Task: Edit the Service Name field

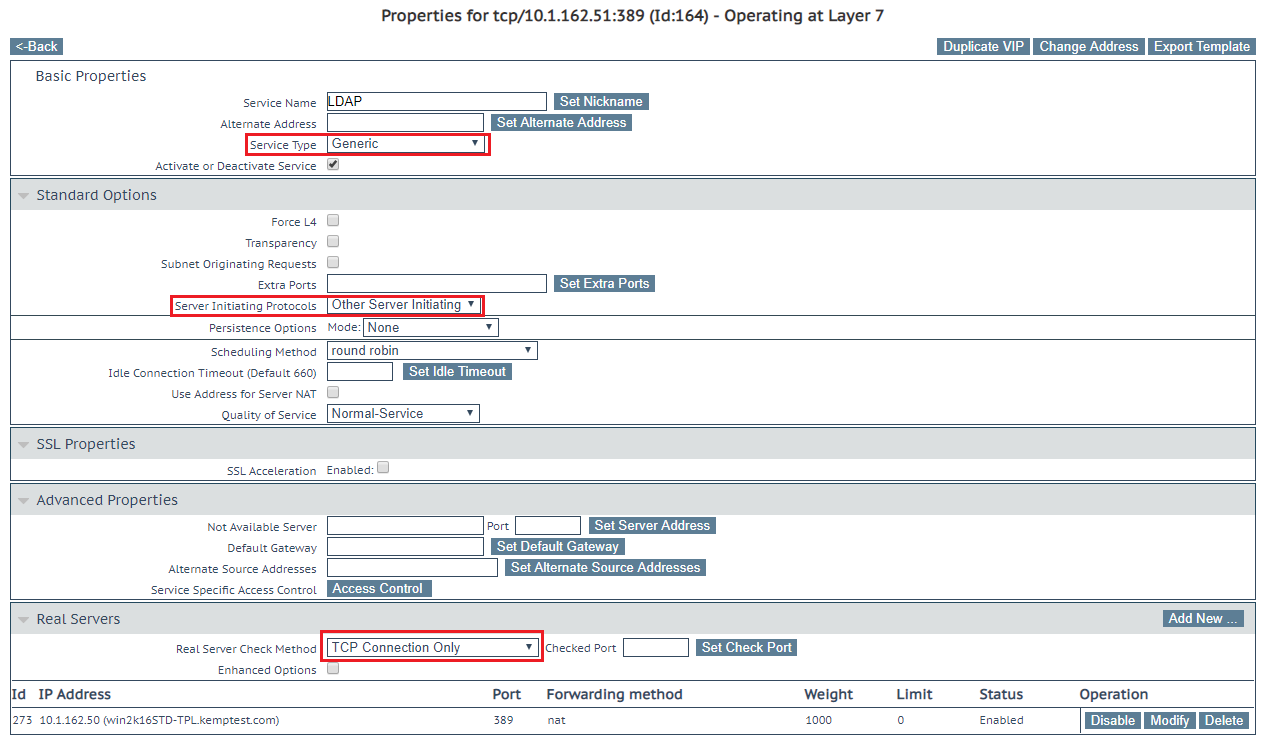Action: [x=437, y=102]
